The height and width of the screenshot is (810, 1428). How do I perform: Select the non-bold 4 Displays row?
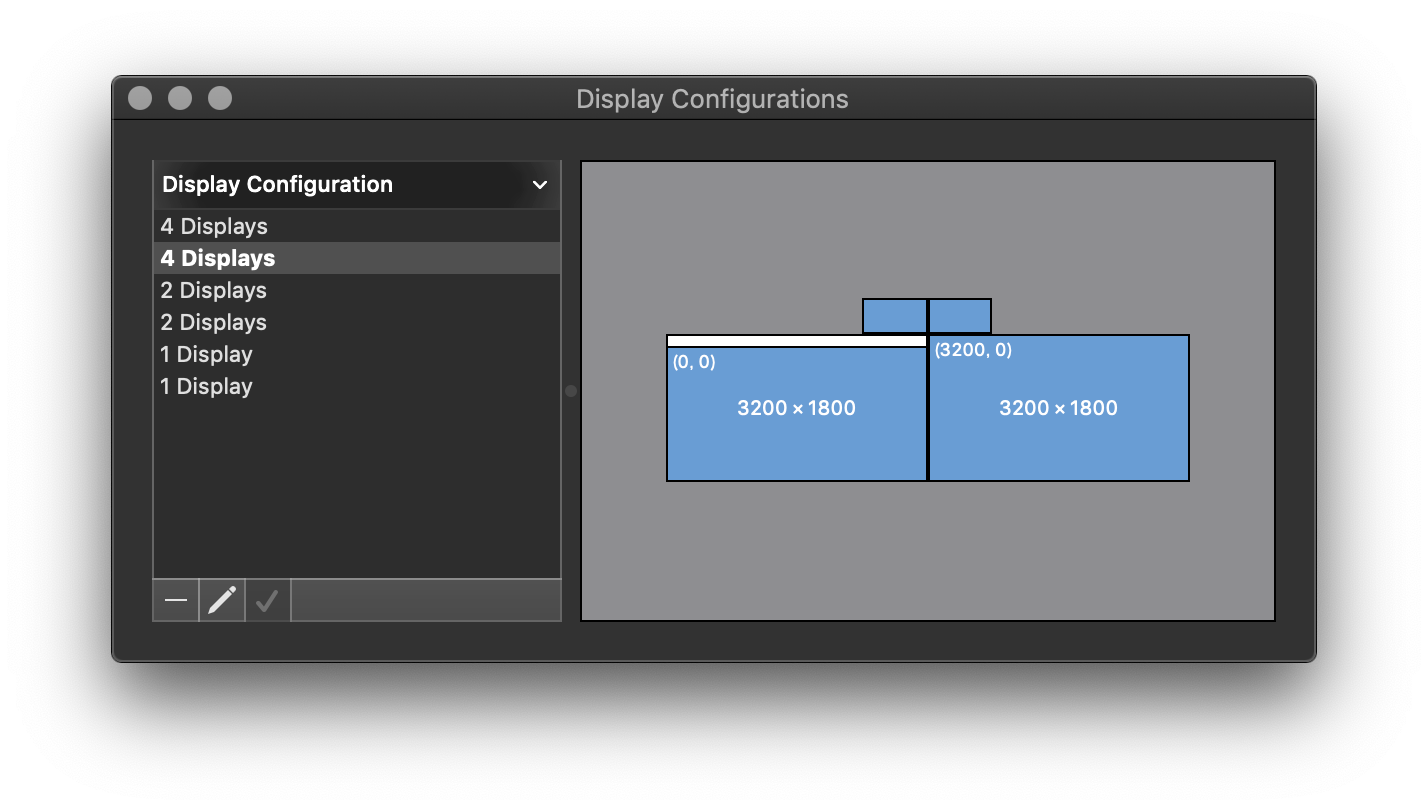(x=357, y=226)
